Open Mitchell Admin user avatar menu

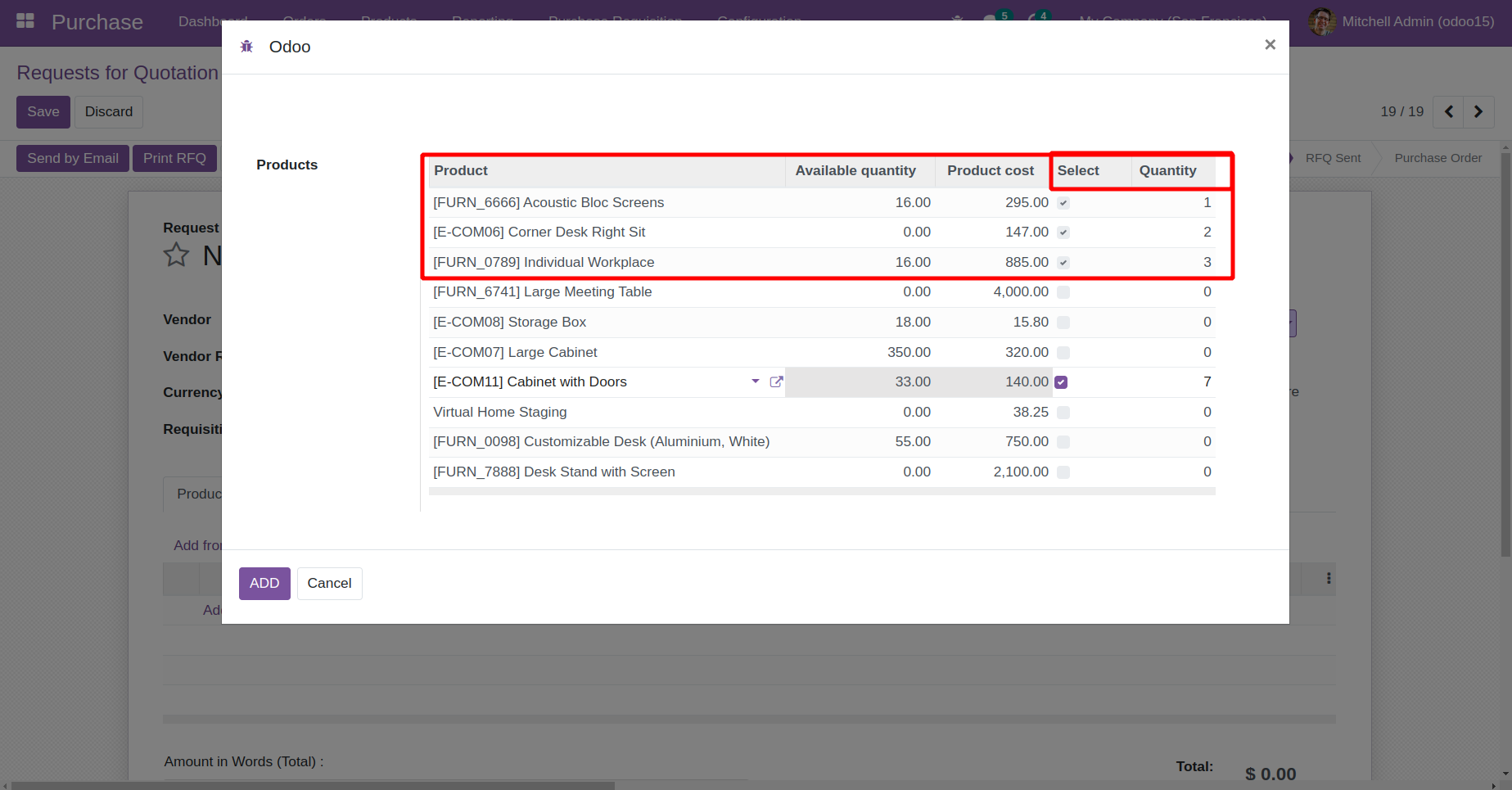click(x=1322, y=21)
